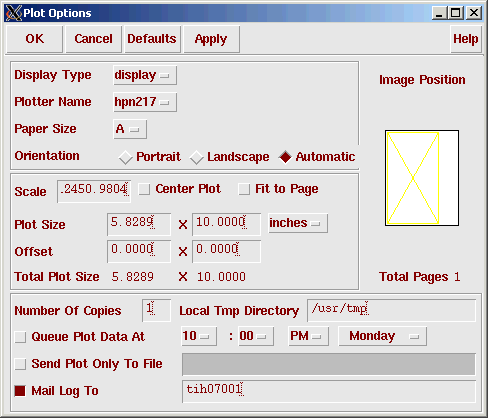Image resolution: width=488 pixels, height=418 pixels.
Task: Click the Scale input field
Action: coord(94,191)
